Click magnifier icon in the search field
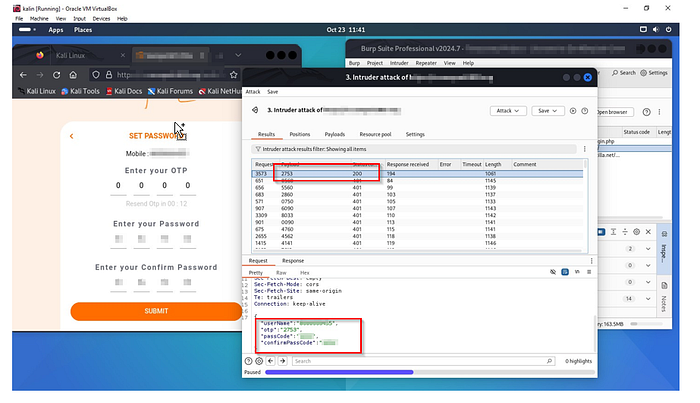This screenshot has width=700, height=403. (549, 361)
